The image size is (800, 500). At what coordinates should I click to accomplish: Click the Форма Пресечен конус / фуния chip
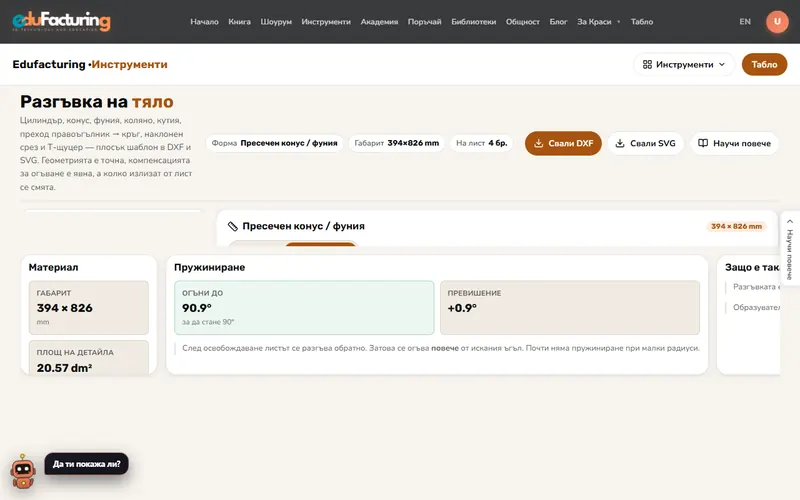click(x=274, y=143)
